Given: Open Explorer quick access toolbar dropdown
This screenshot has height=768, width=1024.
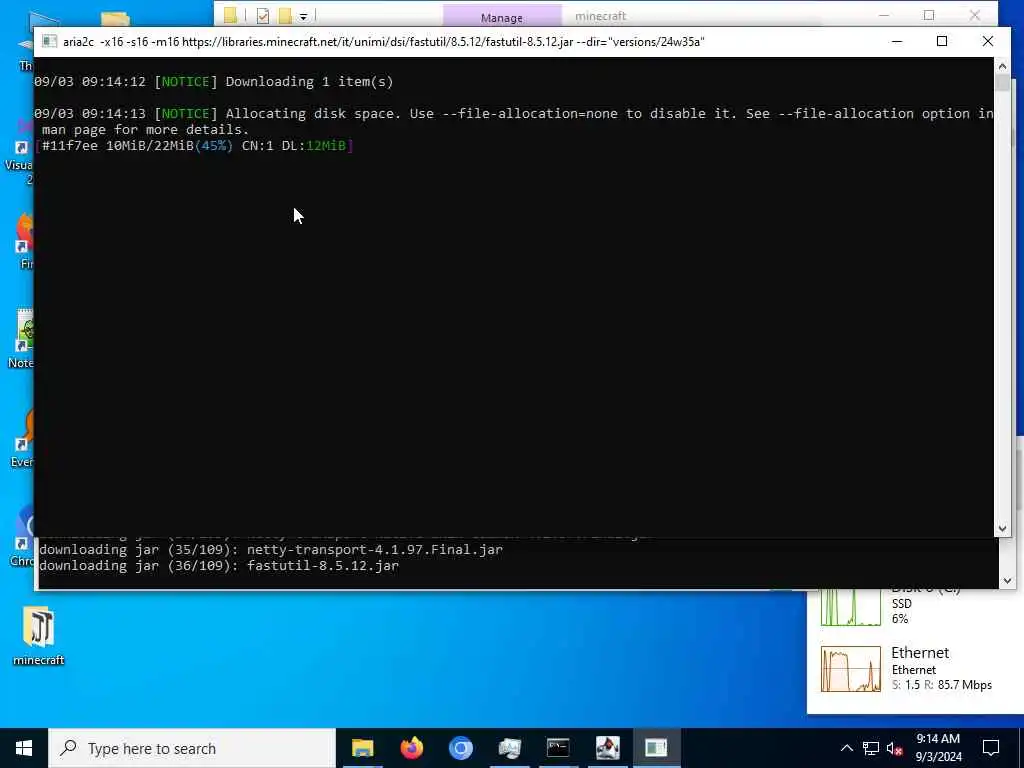Looking at the screenshot, I should coord(304,16).
